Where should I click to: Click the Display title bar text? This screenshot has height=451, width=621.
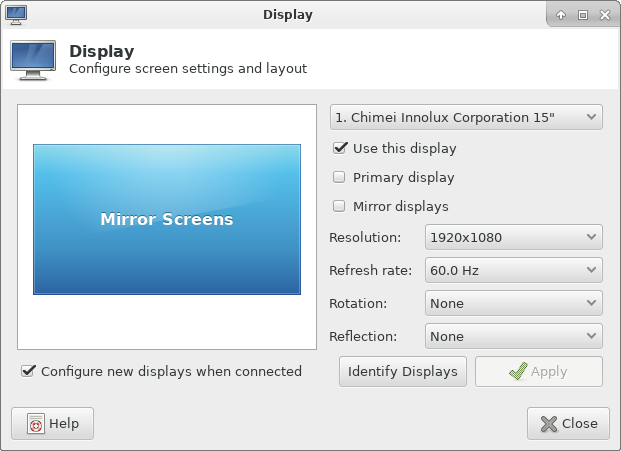click(288, 14)
